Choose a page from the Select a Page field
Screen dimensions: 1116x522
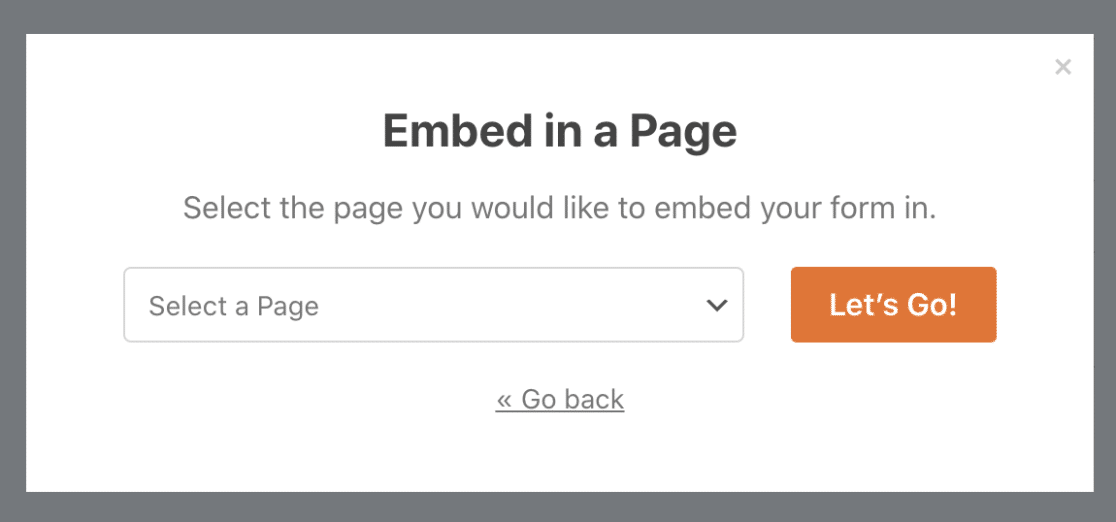coord(433,305)
